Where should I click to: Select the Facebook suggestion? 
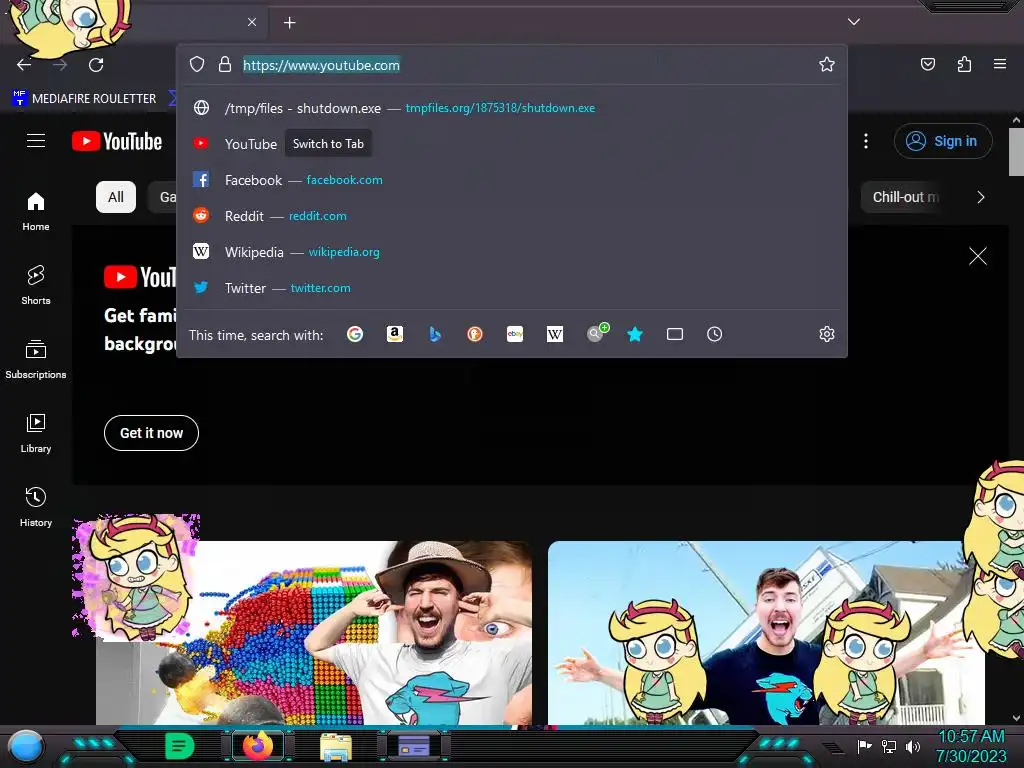click(x=512, y=180)
